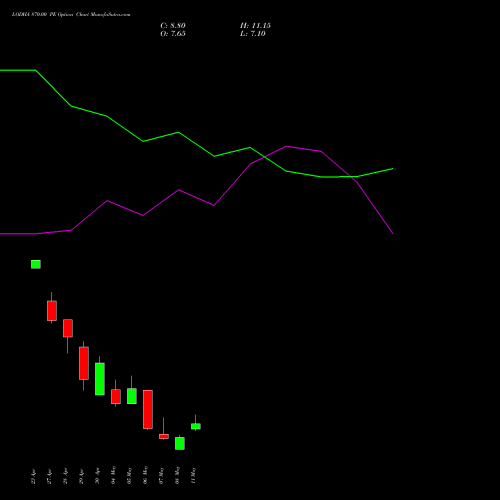Click the '28 Apr' date axis label
This screenshot has width=500, height=500.
tap(65, 477)
